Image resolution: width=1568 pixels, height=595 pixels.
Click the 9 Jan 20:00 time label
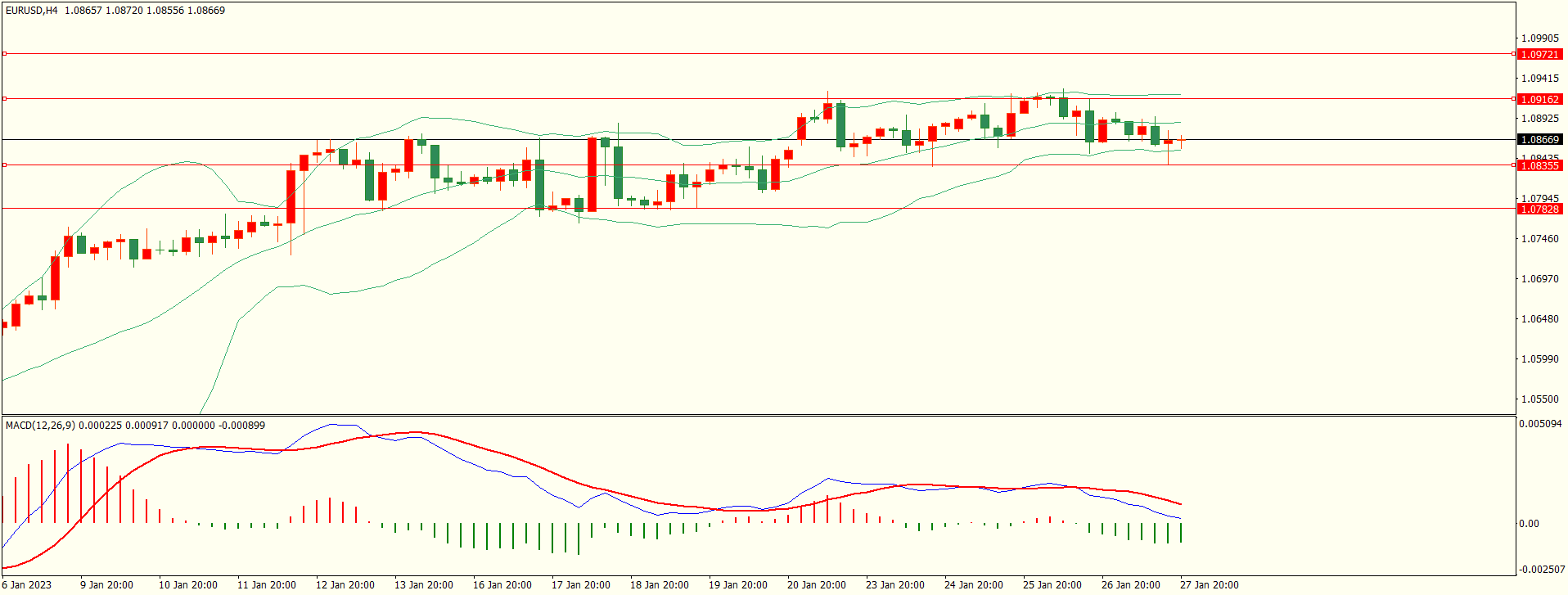tap(106, 585)
